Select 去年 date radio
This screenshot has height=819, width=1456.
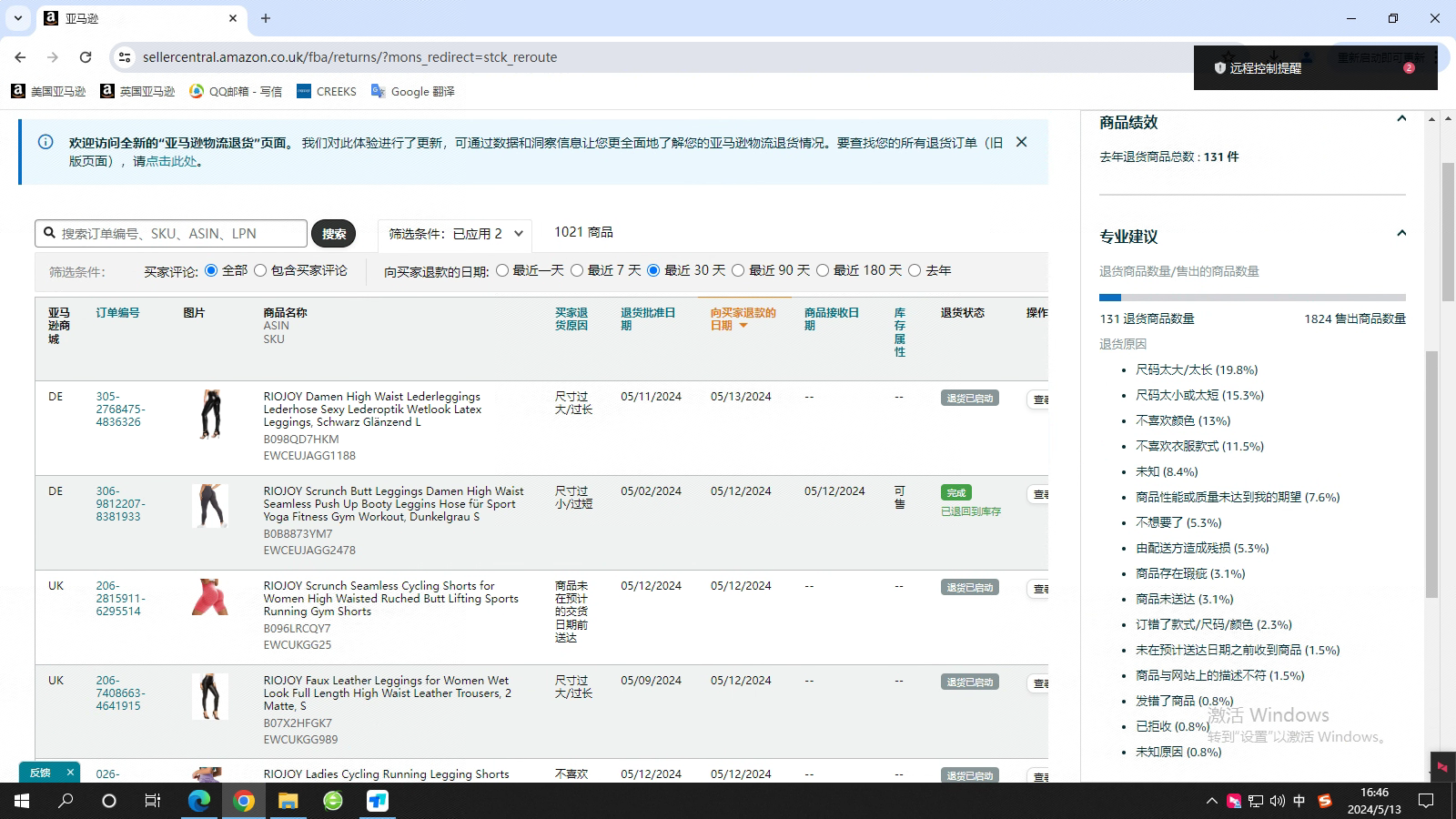click(915, 270)
